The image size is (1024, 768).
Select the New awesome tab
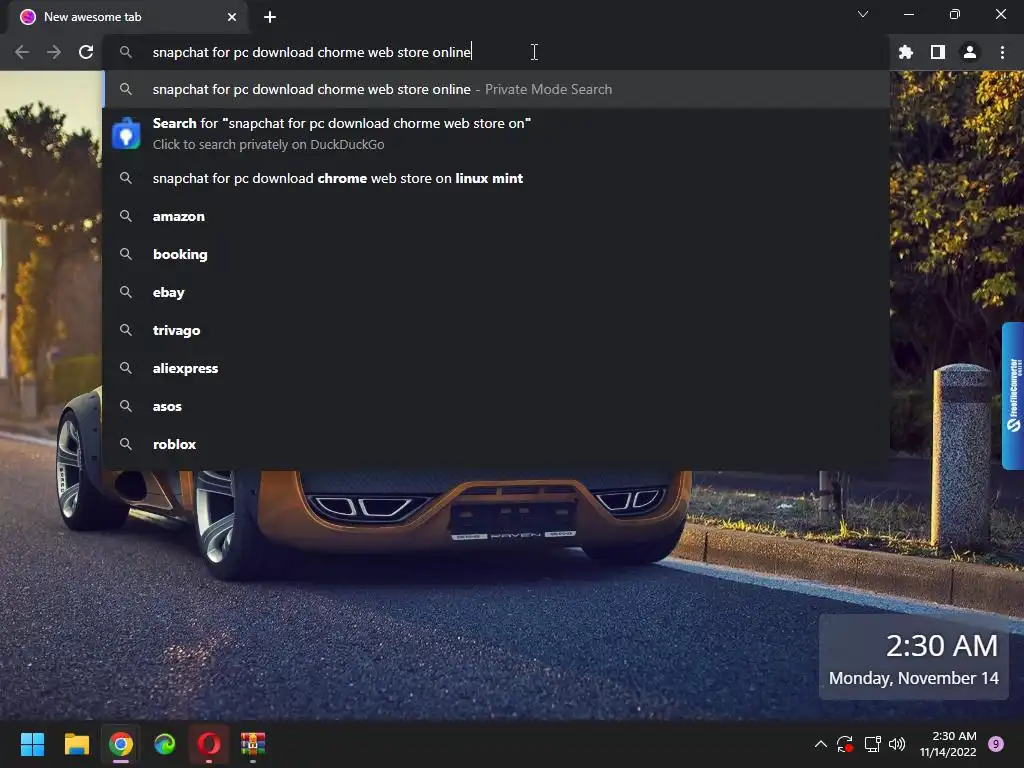coord(128,17)
